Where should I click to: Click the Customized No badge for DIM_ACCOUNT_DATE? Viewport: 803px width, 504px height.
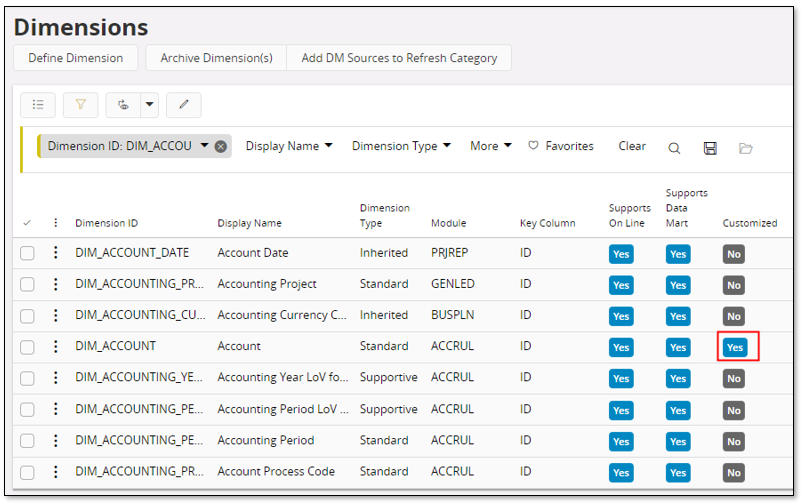734,254
